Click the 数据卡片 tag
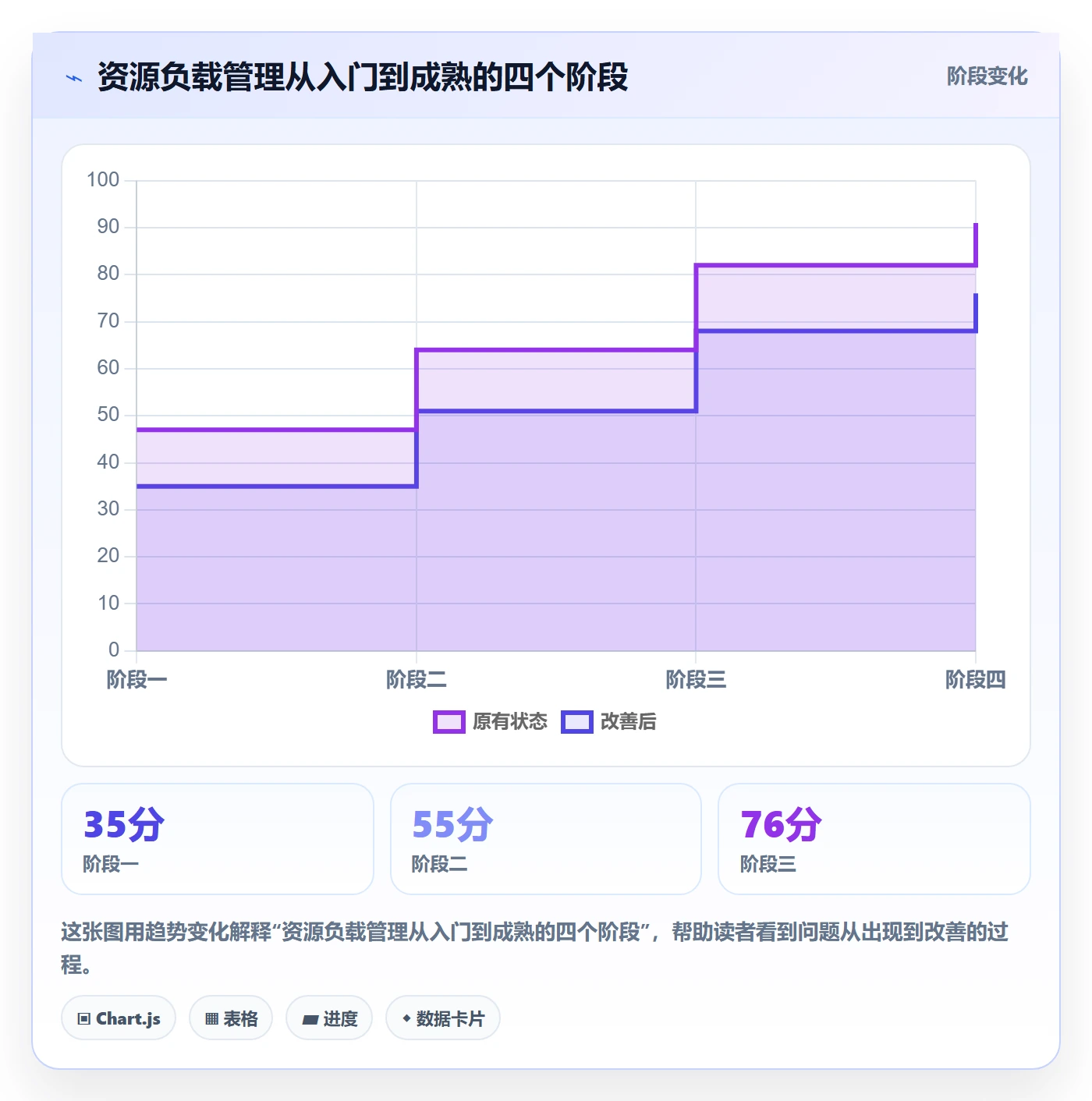This screenshot has width=1092, height=1101. [443, 1018]
